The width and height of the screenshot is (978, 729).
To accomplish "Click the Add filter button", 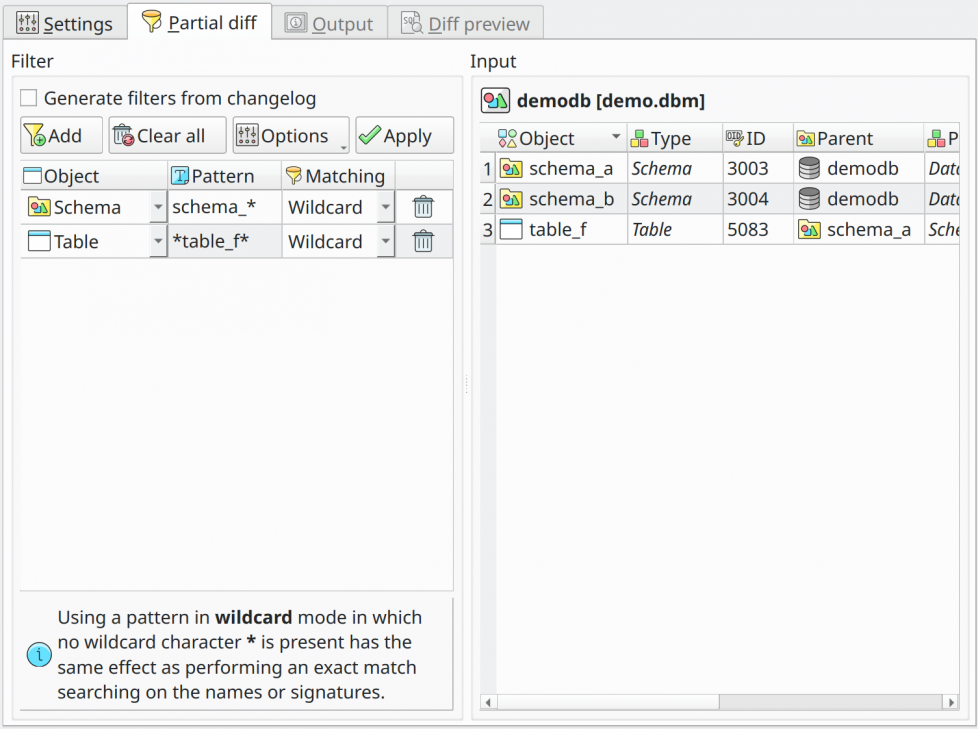I will 61,135.
